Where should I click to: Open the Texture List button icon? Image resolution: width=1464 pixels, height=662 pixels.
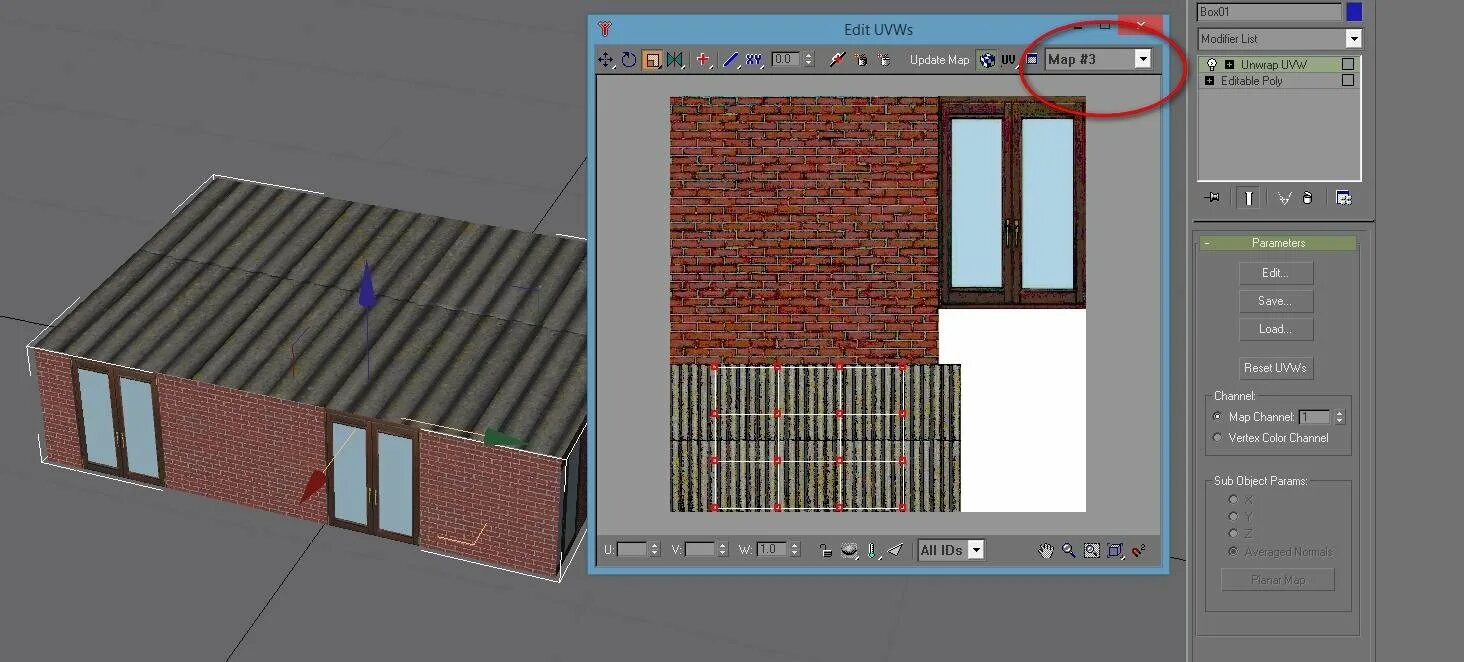pyautogui.click(x=1032, y=60)
